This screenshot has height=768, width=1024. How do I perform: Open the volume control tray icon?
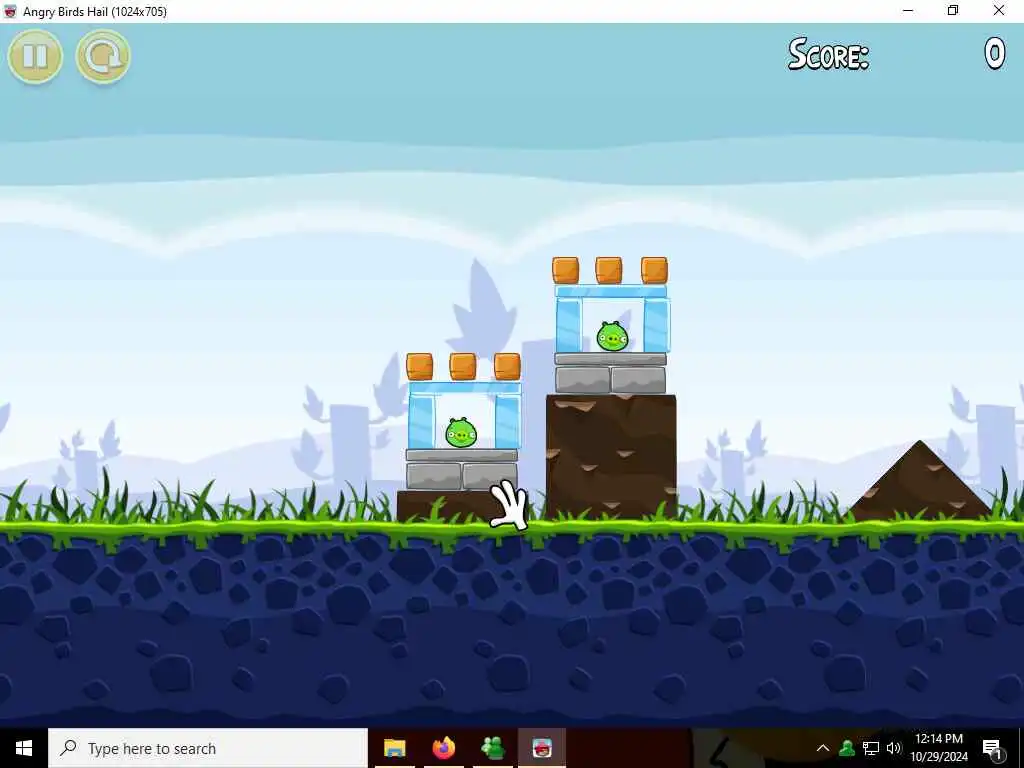(x=894, y=748)
